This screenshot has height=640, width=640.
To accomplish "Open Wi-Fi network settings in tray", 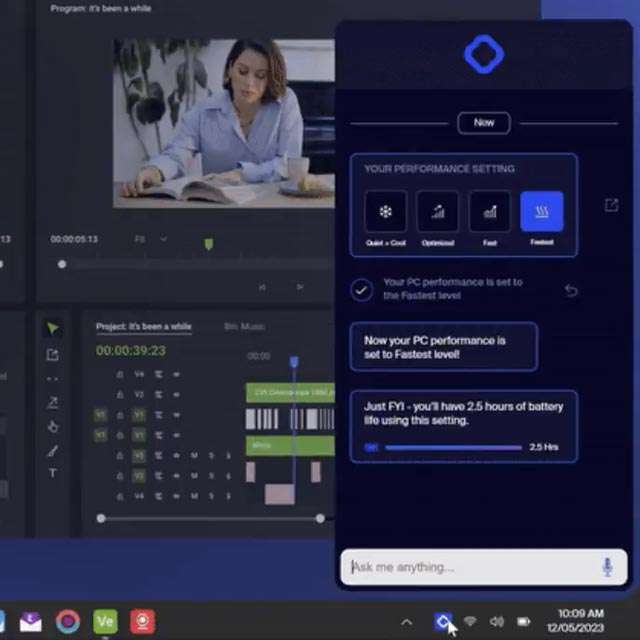I will [470, 622].
